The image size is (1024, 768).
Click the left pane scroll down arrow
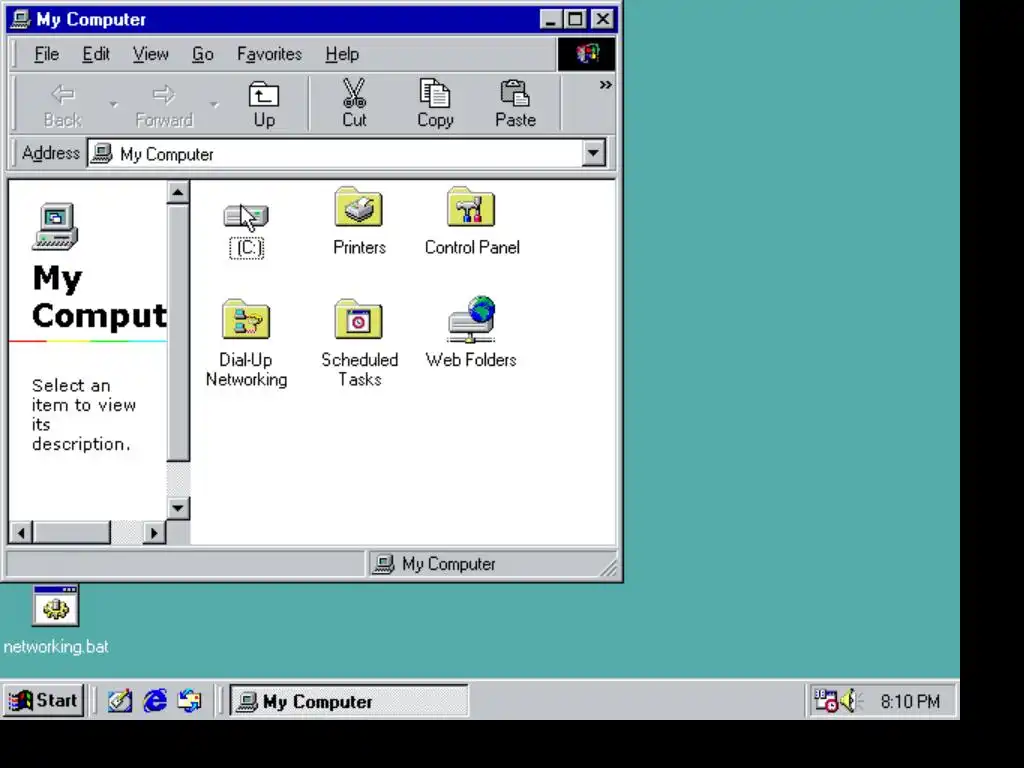178,508
